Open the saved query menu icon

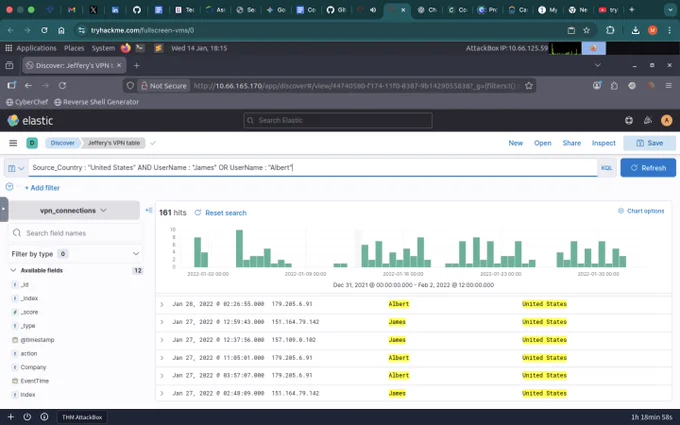click(16, 168)
